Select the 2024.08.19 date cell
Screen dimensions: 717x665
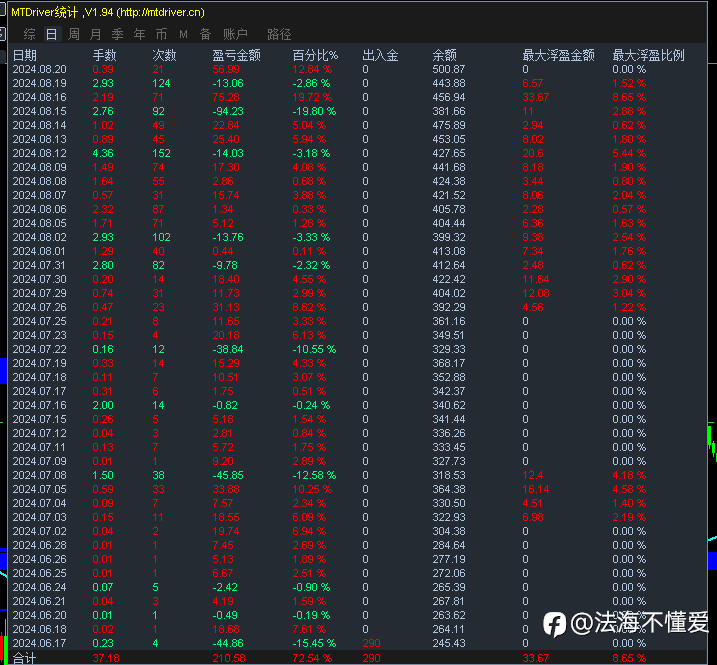39,83
